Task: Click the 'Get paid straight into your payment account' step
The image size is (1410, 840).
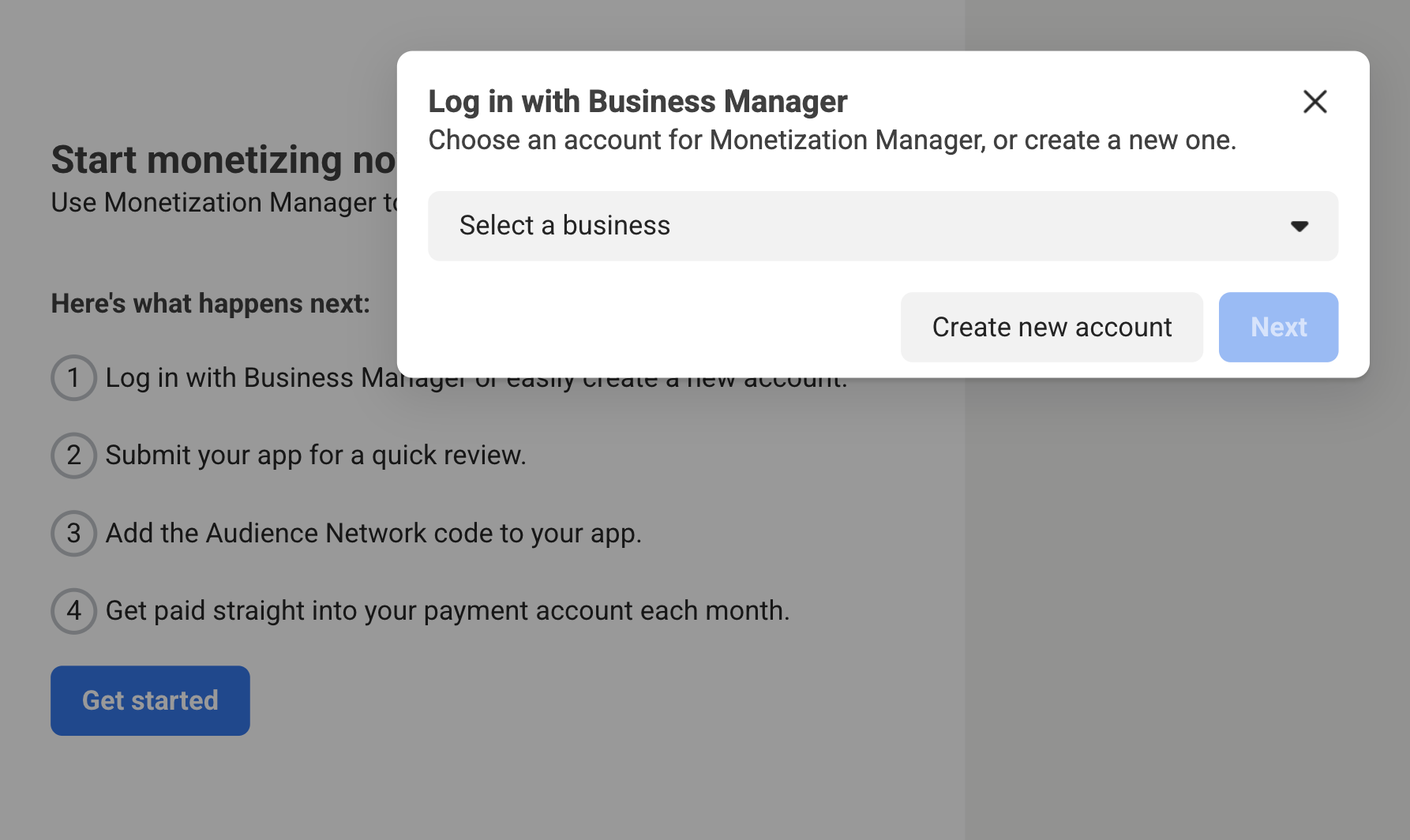Action: coord(447,611)
